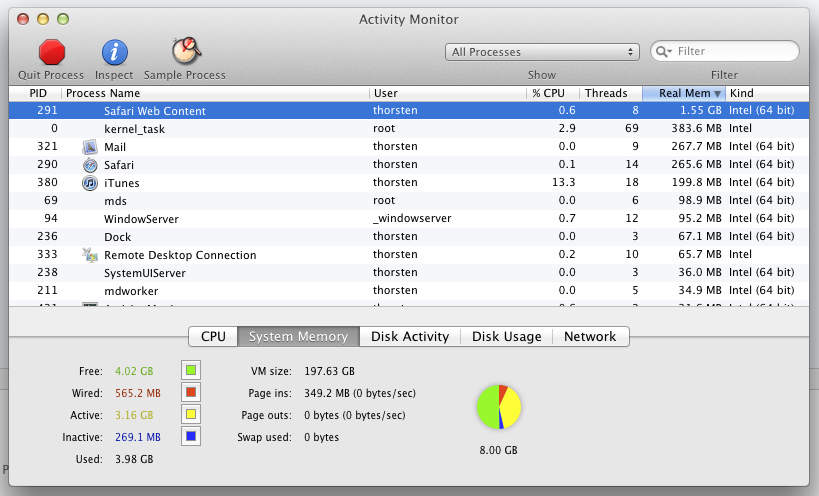The height and width of the screenshot is (496, 819).
Task: Click the 3.16 GB Active value
Action: coord(134,415)
